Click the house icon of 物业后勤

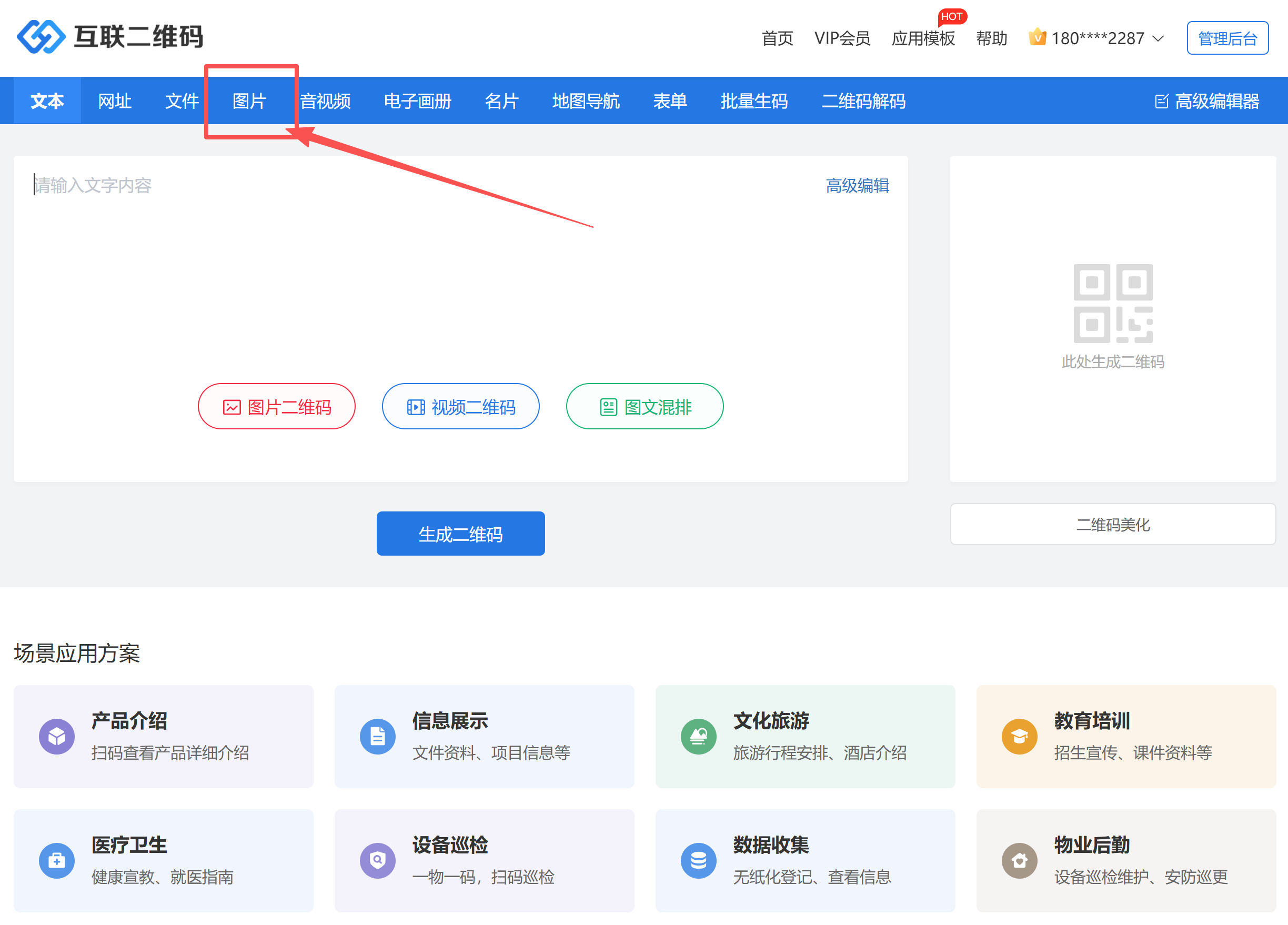tap(1019, 860)
